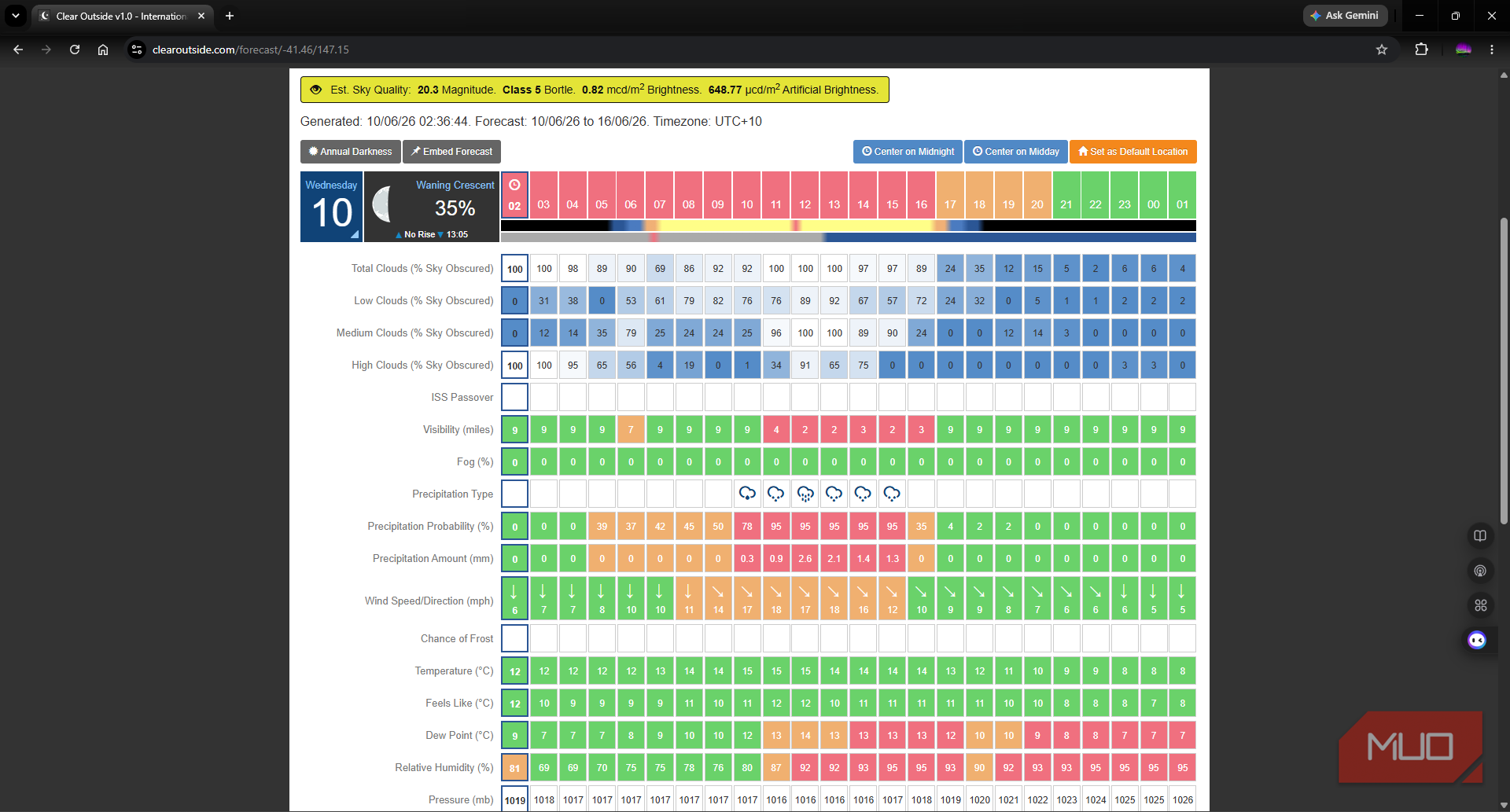Click the clock icon above hour 02
The height and width of the screenshot is (812, 1510).
(514, 185)
